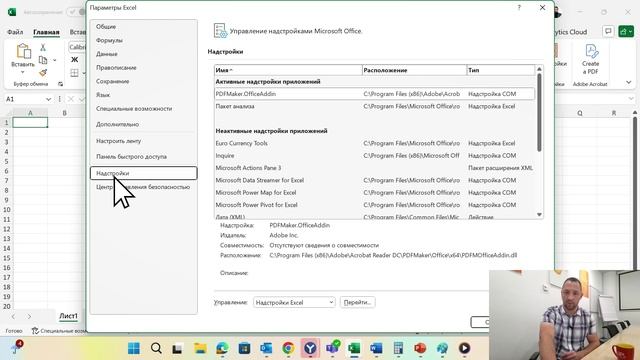Toggle bold Ж formatting
This screenshot has height=360, width=640.
click(x=75, y=60)
